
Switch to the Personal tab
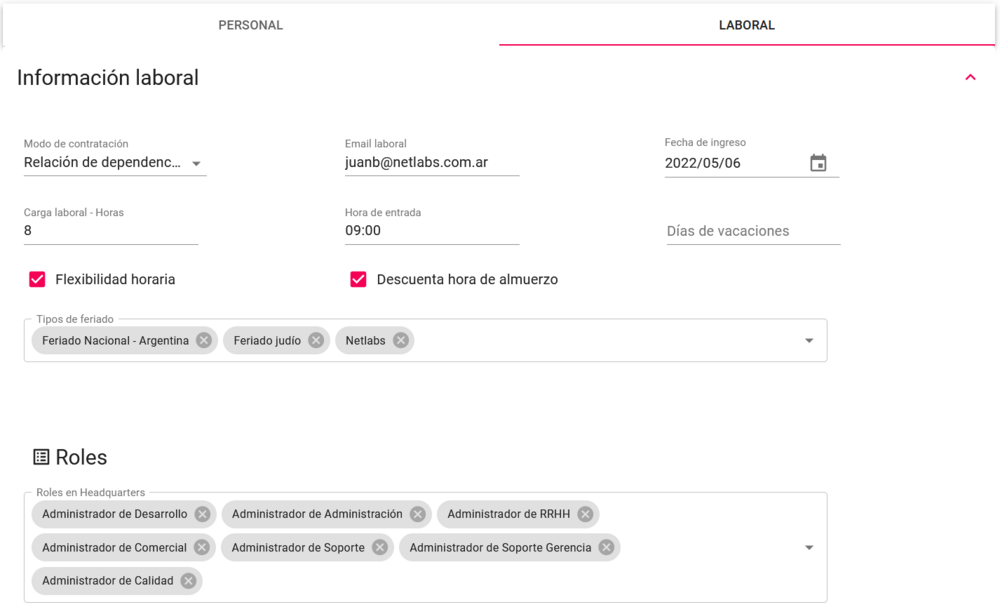click(x=251, y=25)
